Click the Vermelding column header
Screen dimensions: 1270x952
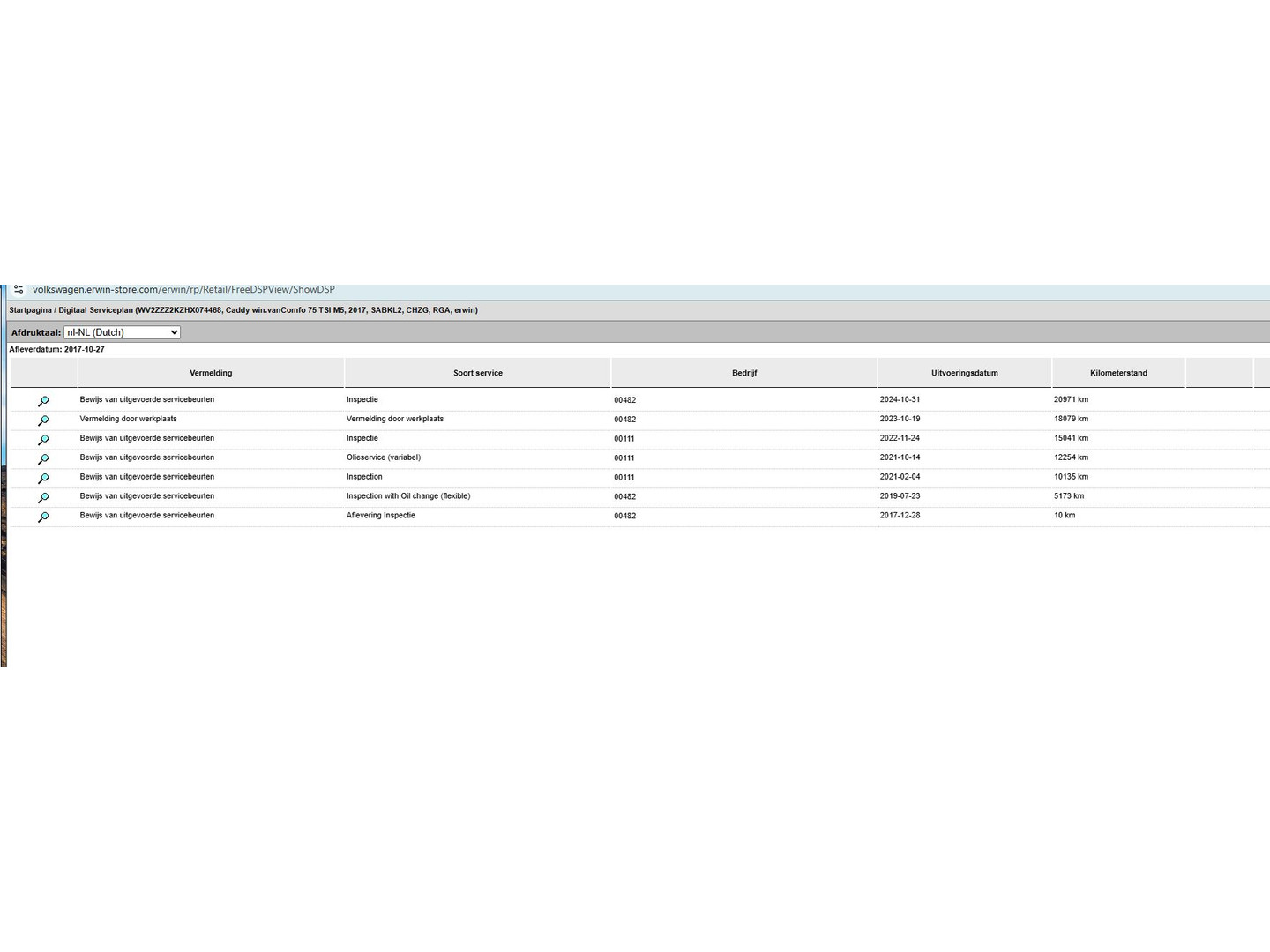coord(211,373)
